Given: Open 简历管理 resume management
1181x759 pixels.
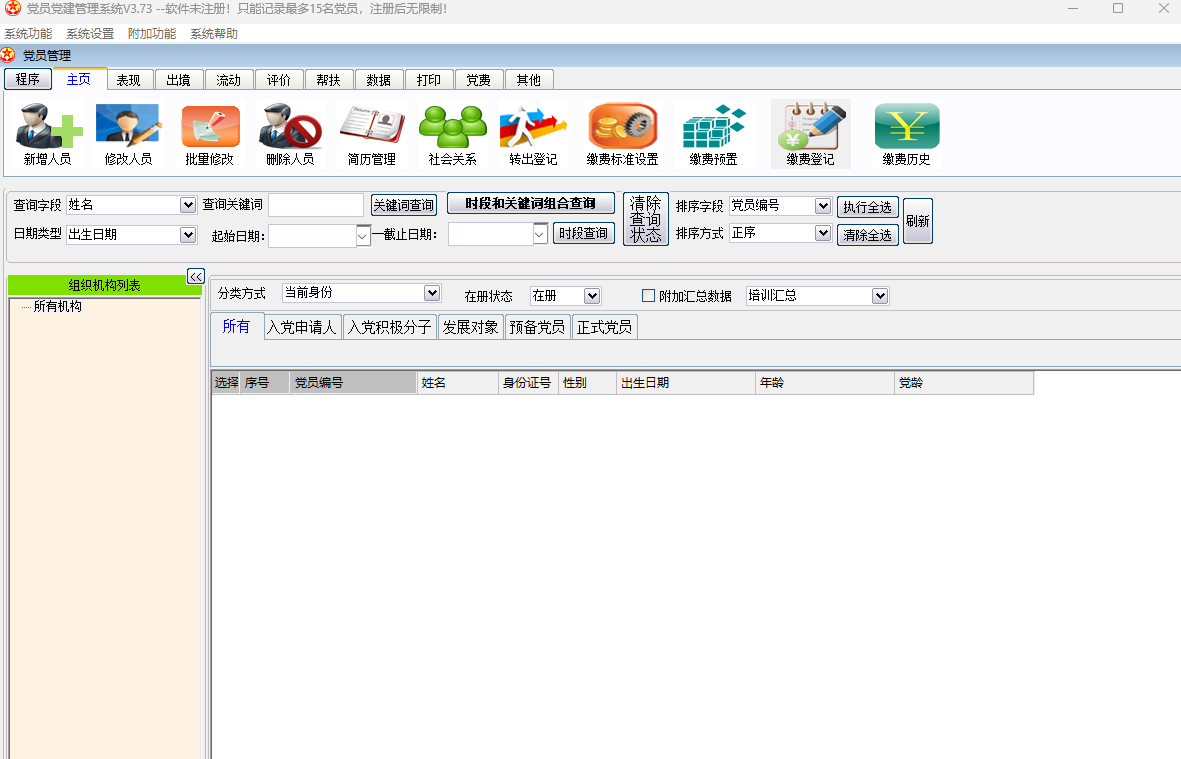Looking at the screenshot, I should tap(371, 135).
